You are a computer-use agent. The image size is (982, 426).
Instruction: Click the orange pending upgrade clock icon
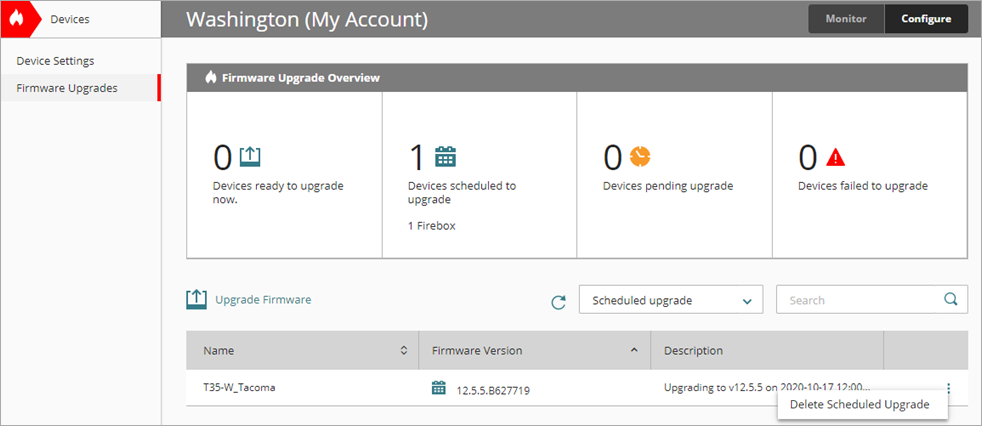[640, 157]
